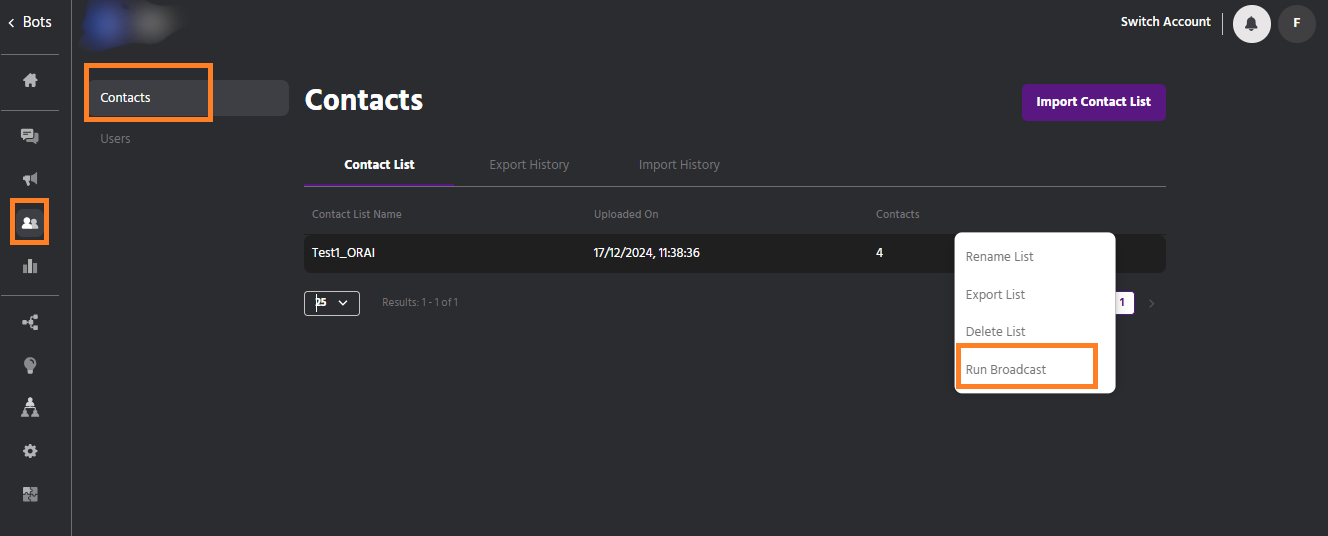Open the broadcast megaphone icon
Image resolution: width=1328 pixels, height=536 pixels.
(x=30, y=179)
